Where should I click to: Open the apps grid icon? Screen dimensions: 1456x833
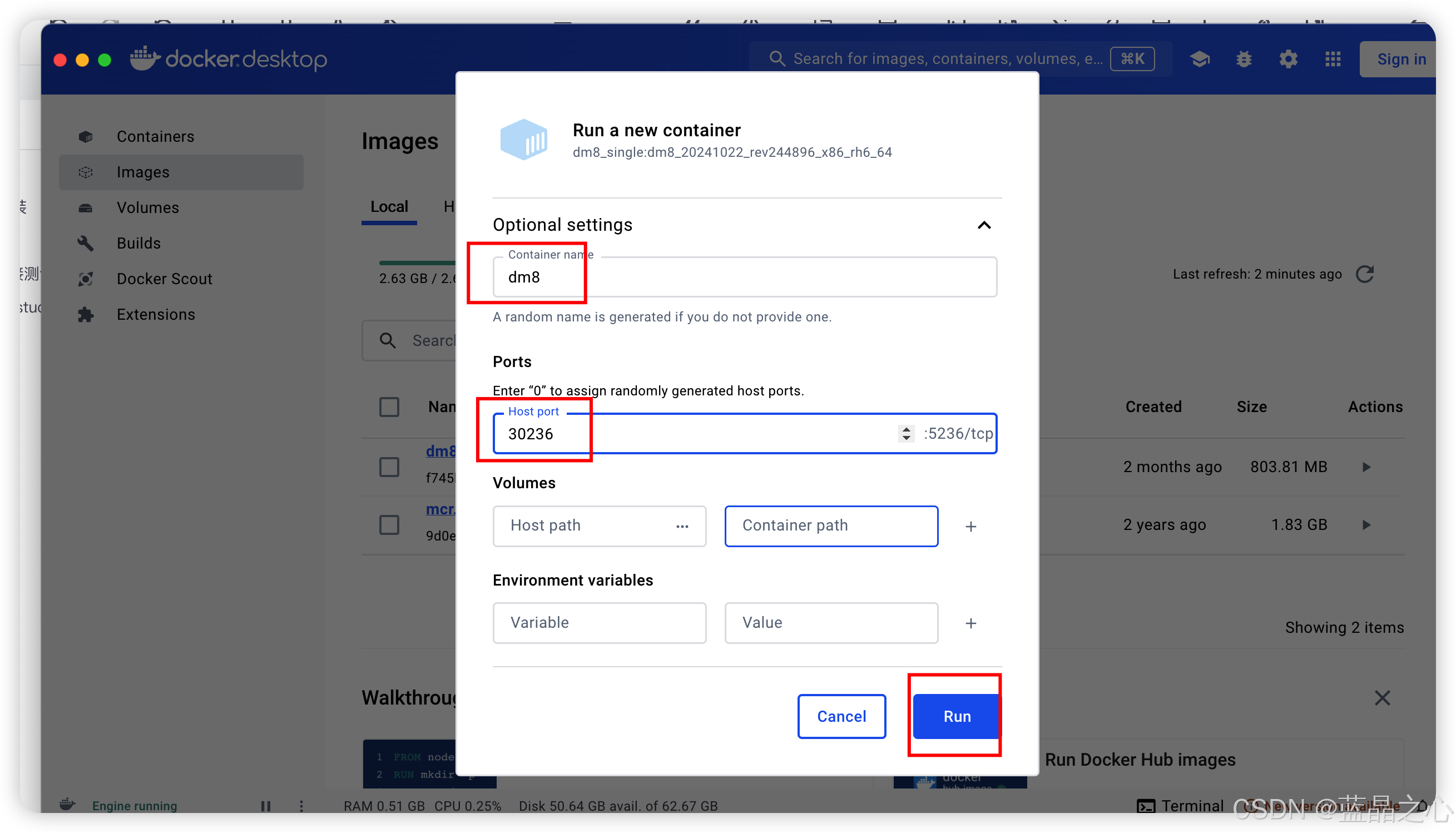(1333, 59)
